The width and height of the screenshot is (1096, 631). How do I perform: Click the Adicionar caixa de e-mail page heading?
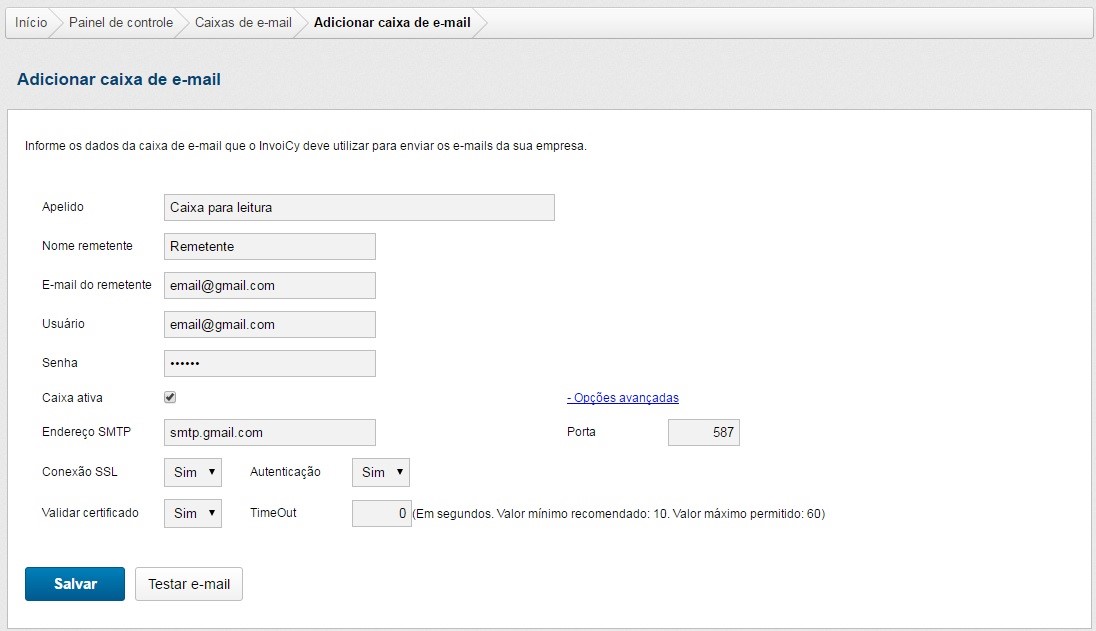point(119,79)
